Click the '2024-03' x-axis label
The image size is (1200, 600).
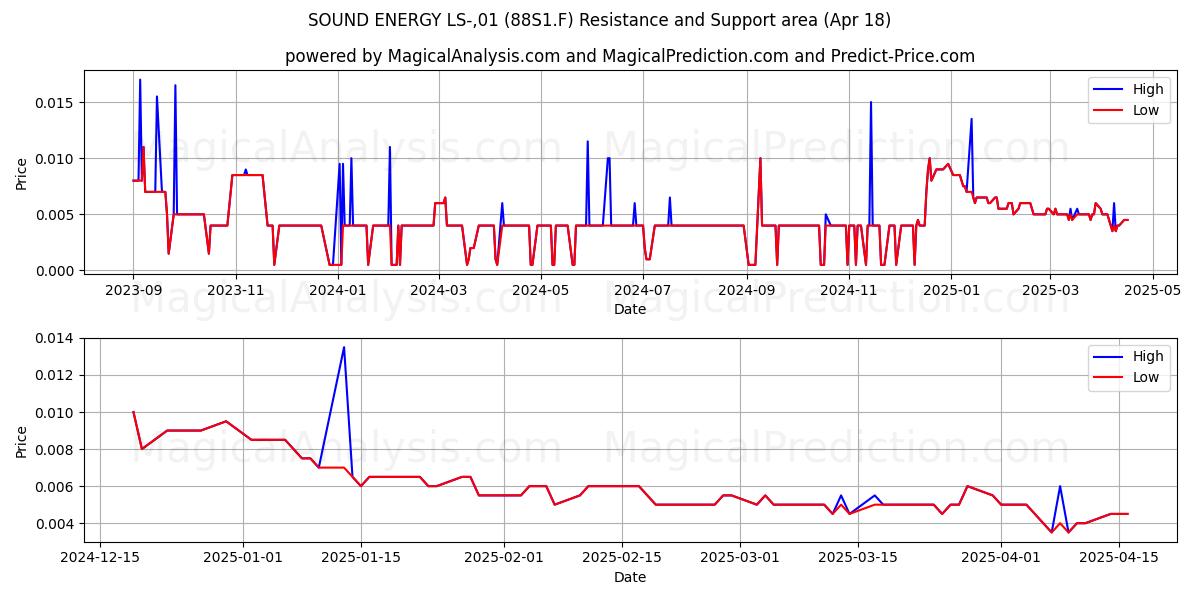coord(439,291)
